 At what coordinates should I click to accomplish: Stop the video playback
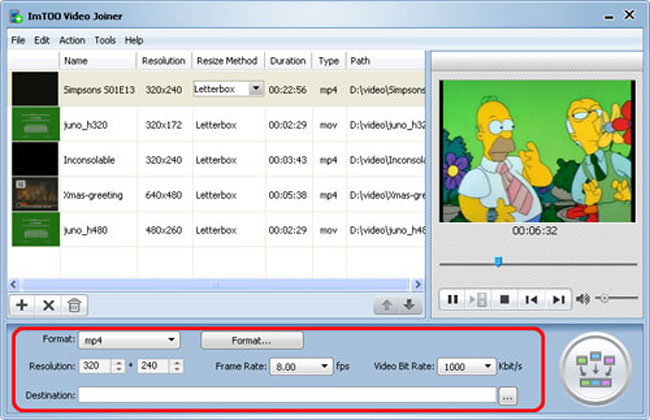[x=504, y=299]
